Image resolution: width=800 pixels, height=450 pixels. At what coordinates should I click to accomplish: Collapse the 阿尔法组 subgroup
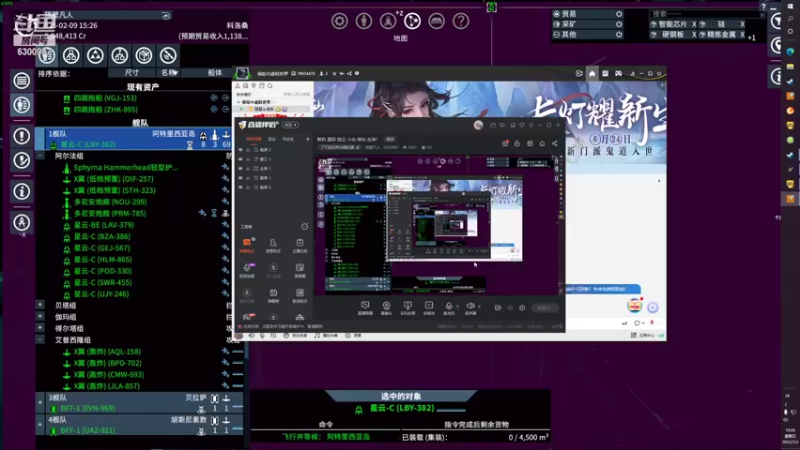40,156
